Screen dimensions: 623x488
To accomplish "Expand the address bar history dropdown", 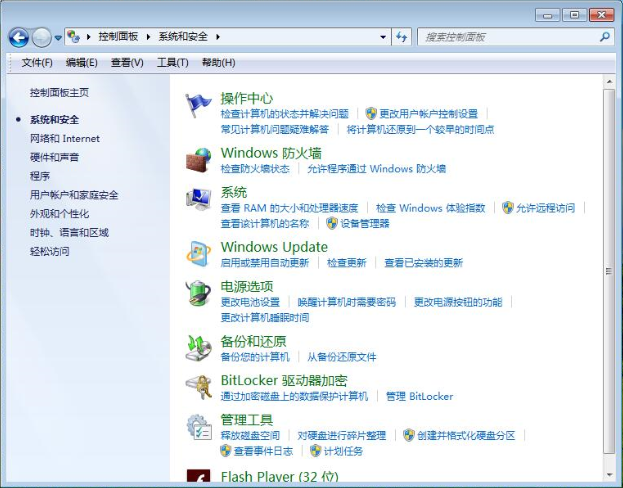I will click(383, 37).
